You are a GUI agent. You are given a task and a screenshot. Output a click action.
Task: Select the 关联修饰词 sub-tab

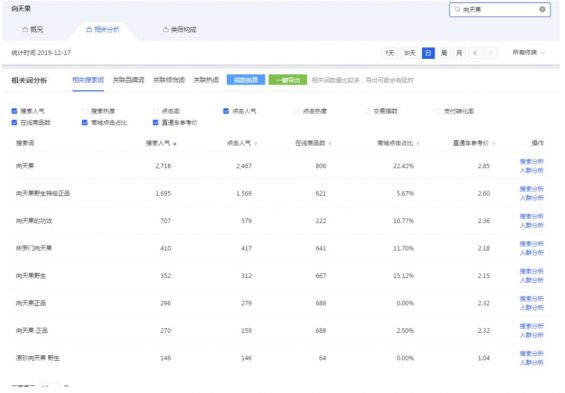(x=169, y=80)
